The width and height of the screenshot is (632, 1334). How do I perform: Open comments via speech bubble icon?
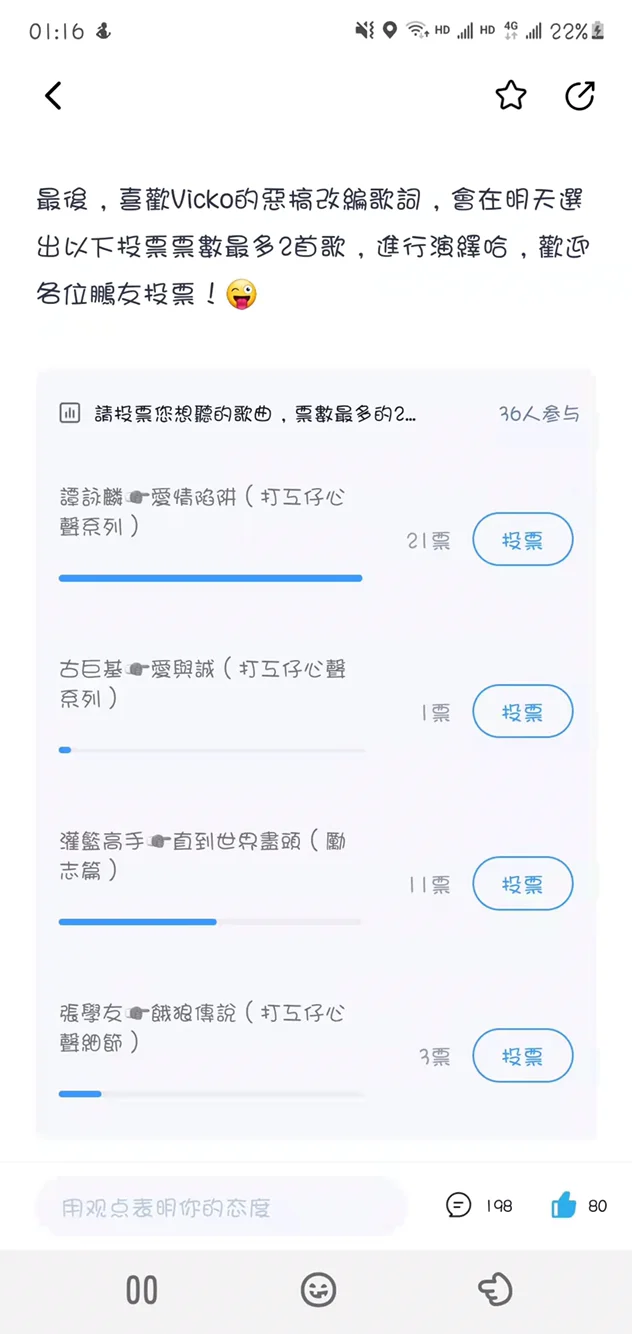click(x=458, y=1205)
